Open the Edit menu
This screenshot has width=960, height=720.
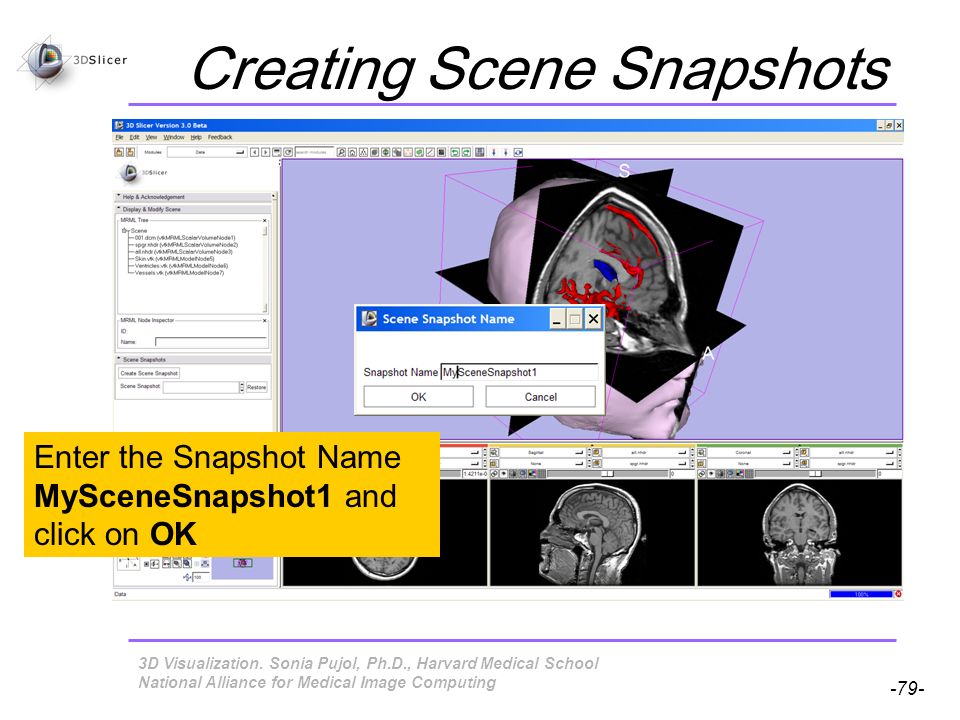(x=134, y=137)
